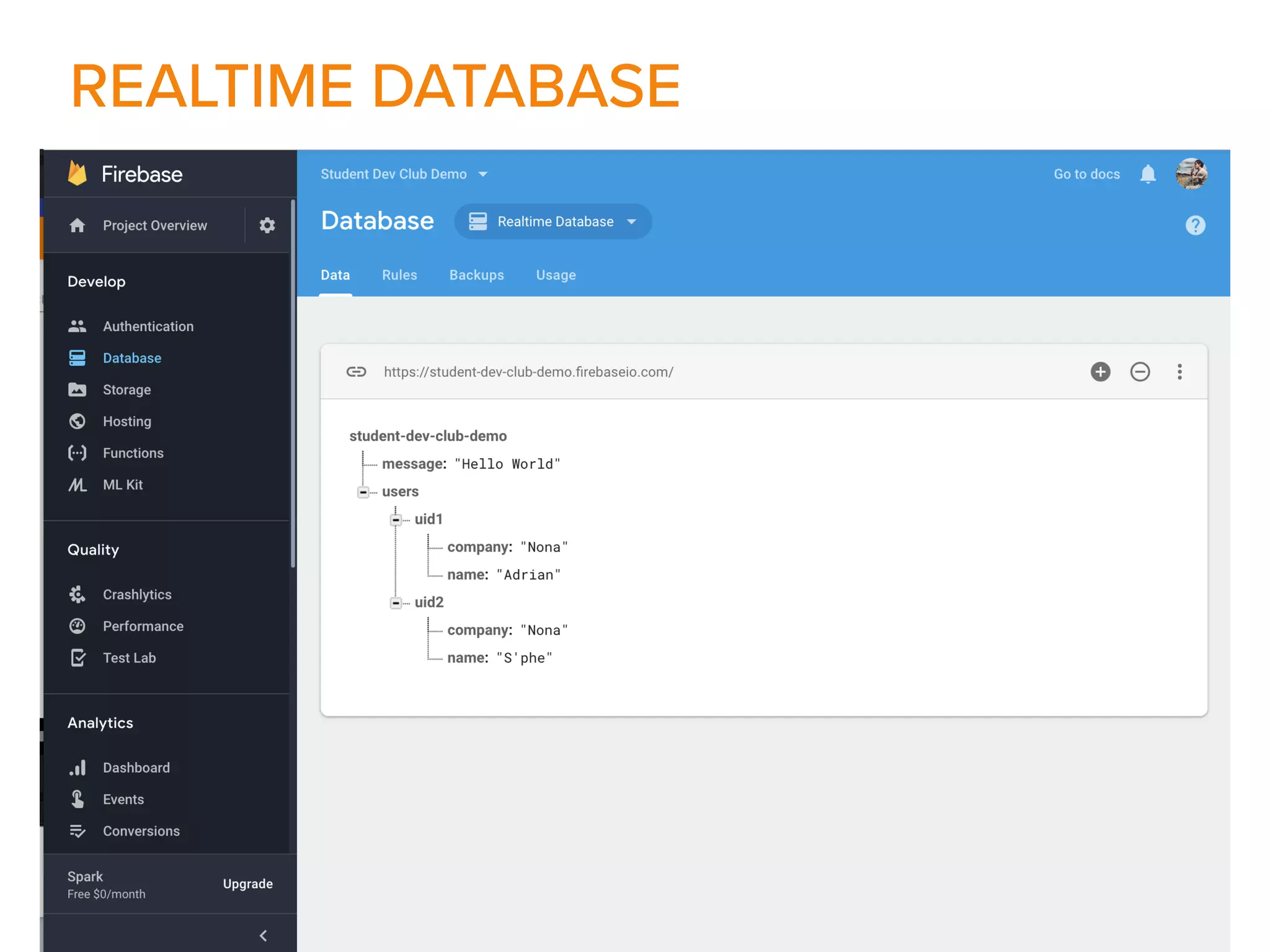Collapse the users tree node
Screen dimensions: 1270x952
[363, 492]
